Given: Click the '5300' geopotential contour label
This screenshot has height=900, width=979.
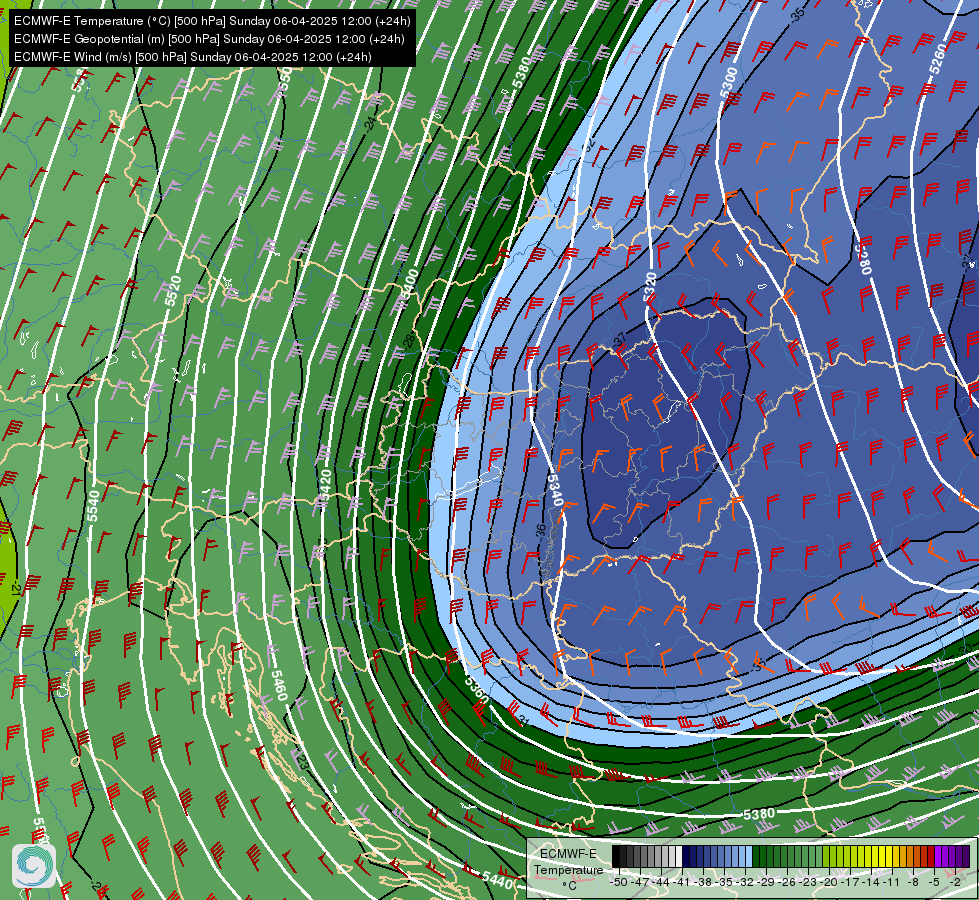Looking at the screenshot, I should pyautogui.click(x=729, y=82).
